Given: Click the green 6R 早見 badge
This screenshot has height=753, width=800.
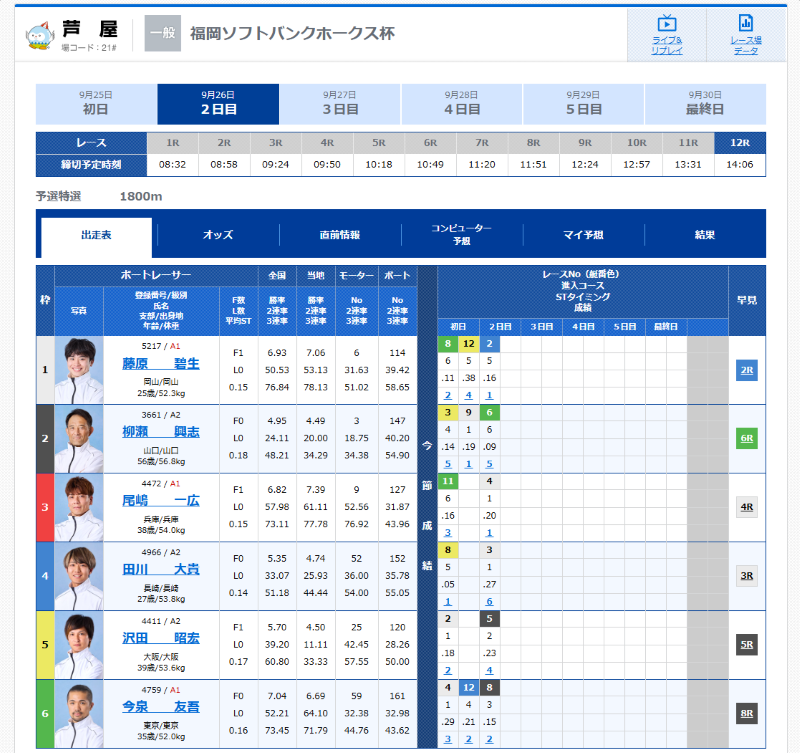Looking at the screenshot, I should pyautogui.click(x=747, y=438).
